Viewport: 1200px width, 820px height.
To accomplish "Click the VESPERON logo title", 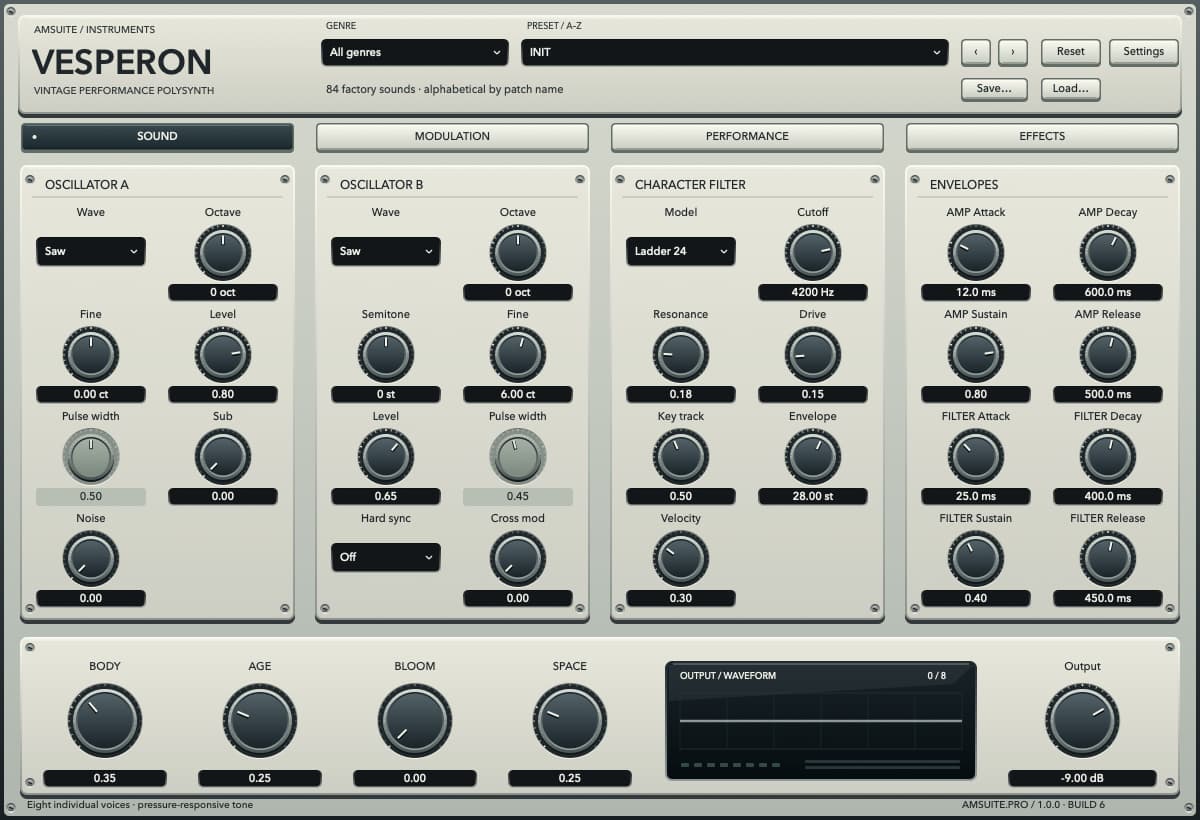I will (x=122, y=62).
